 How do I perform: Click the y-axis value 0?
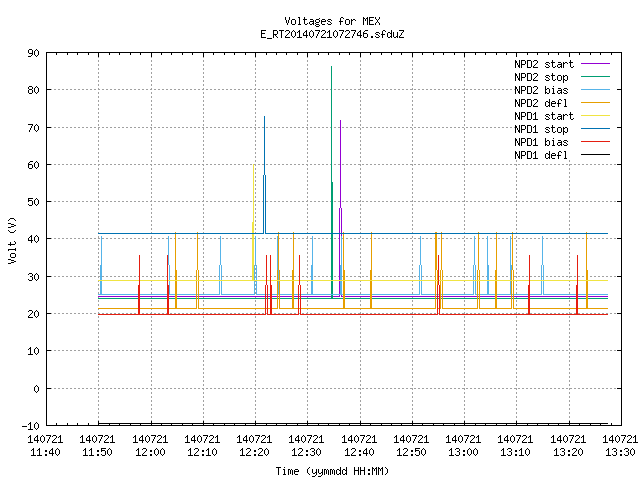(x=36, y=389)
